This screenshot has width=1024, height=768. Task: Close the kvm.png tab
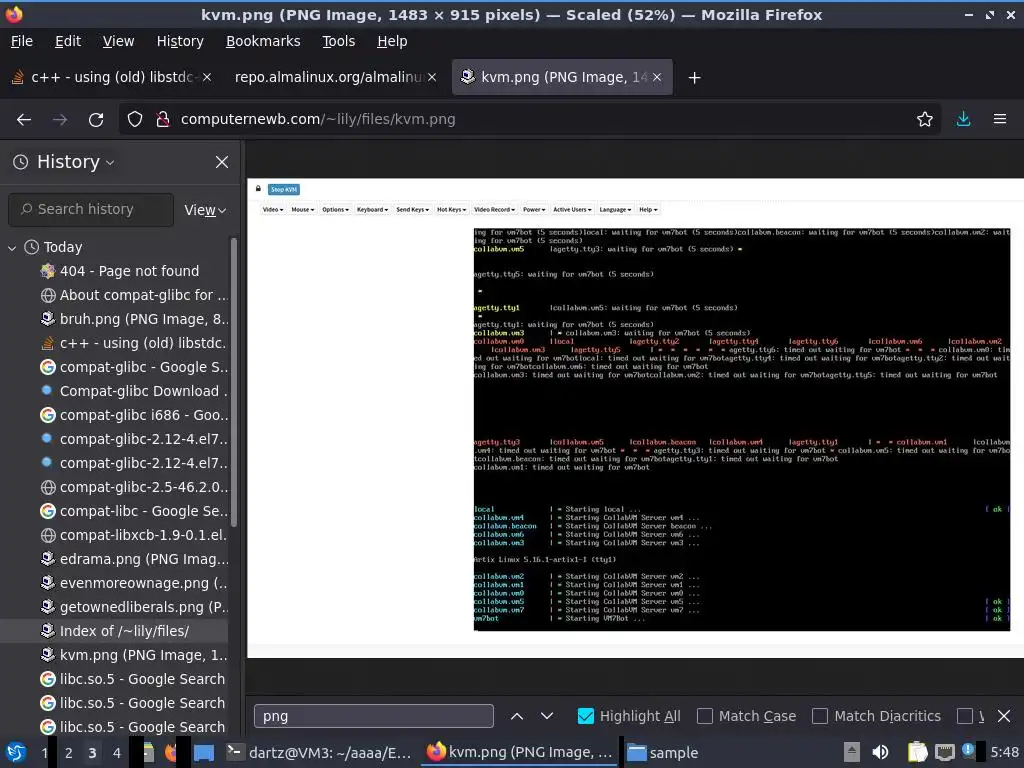[657, 77]
